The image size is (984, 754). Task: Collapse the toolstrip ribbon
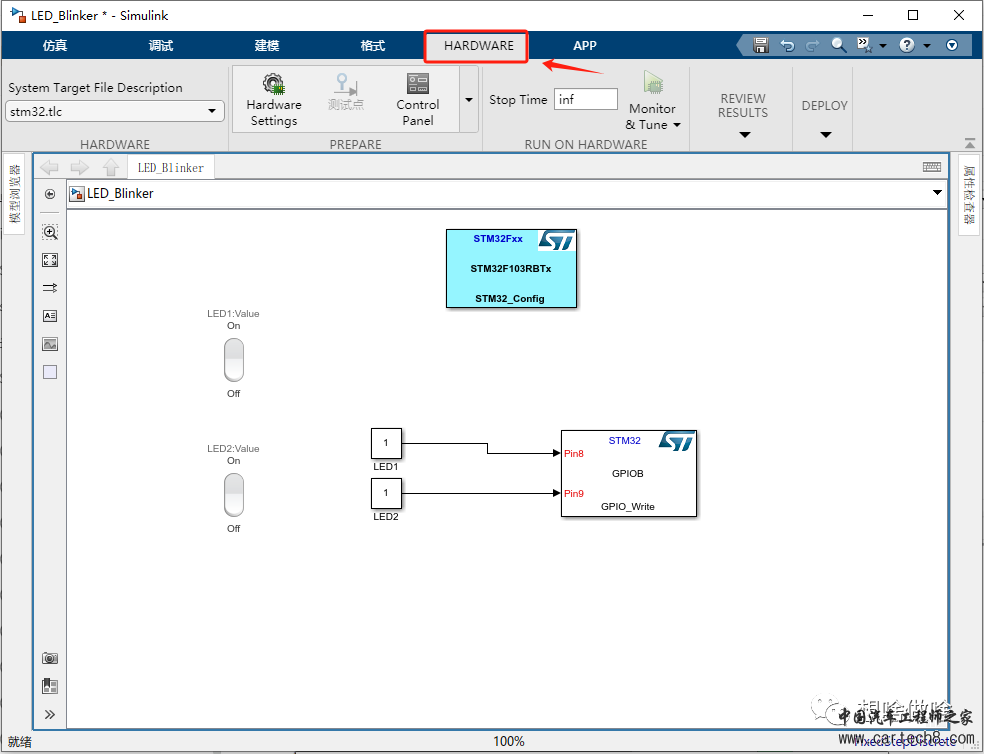click(970, 143)
